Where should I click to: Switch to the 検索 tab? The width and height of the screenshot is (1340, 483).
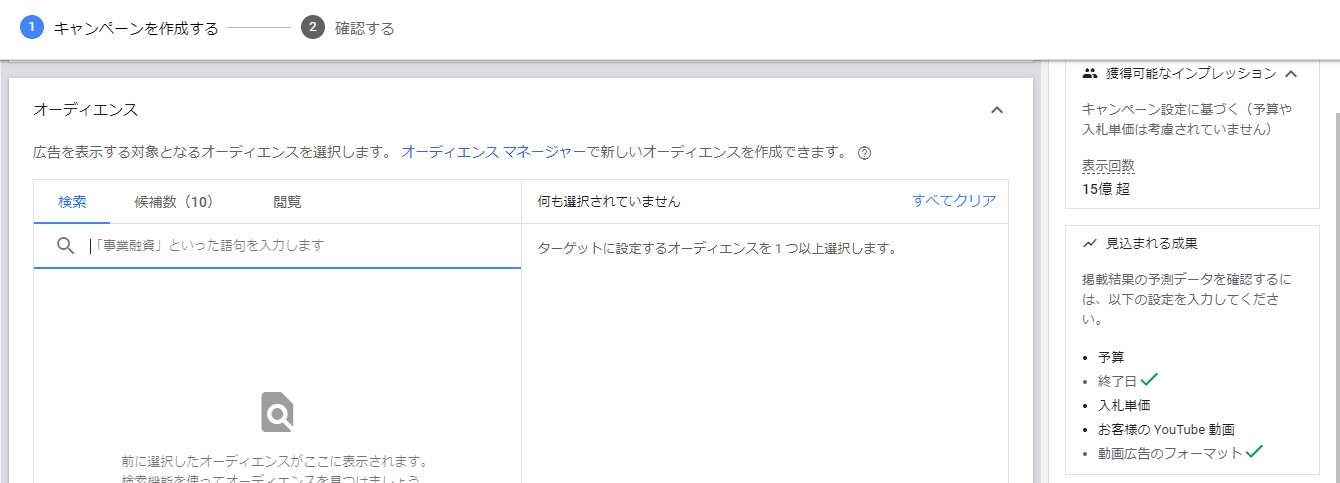click(72, 202)
